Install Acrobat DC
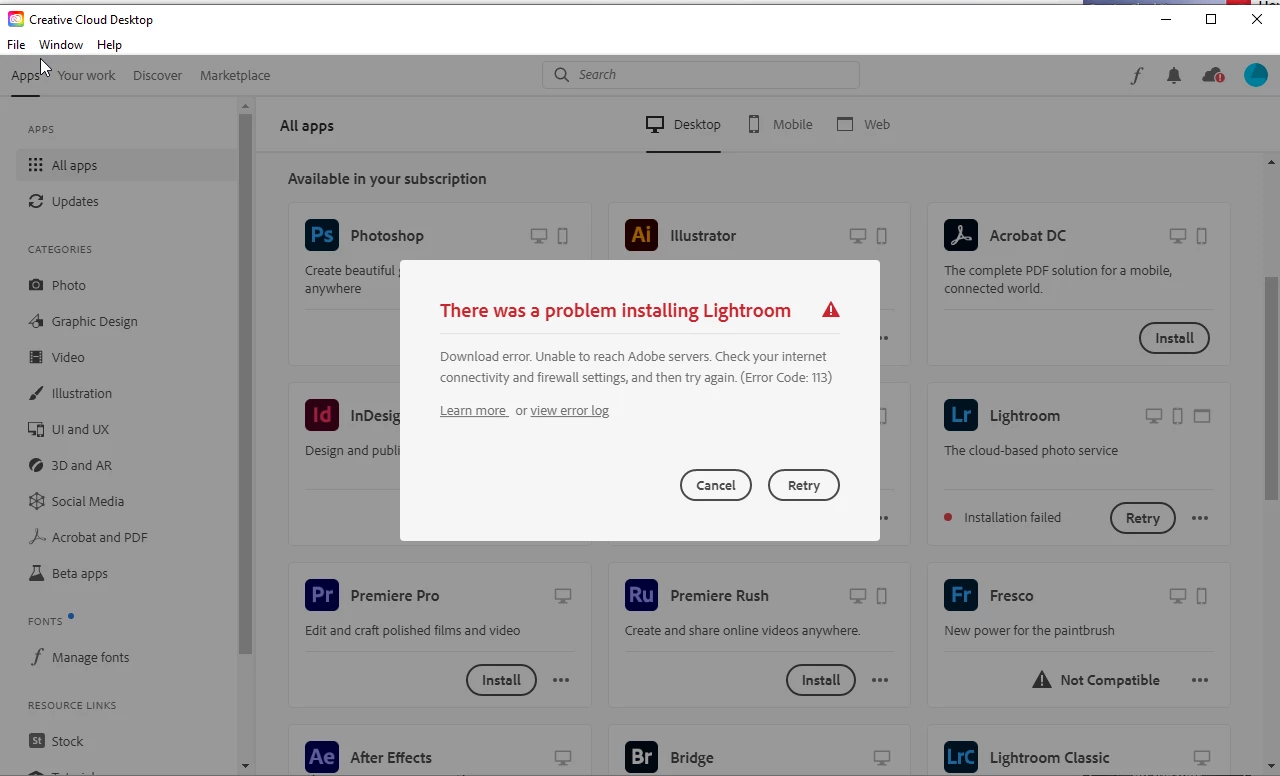This screenshot has height=776, width=1280. click(1174, 338)
